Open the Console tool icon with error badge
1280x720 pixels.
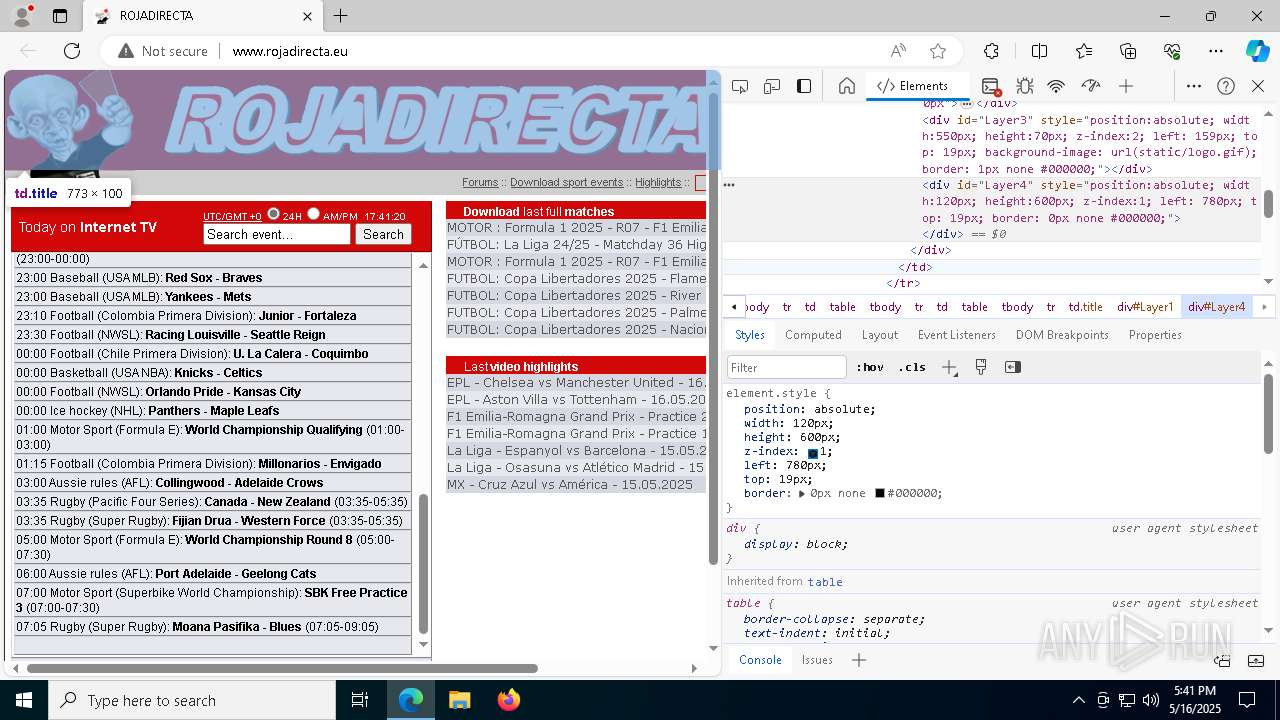pyautogui.click(x=991, y=86)
